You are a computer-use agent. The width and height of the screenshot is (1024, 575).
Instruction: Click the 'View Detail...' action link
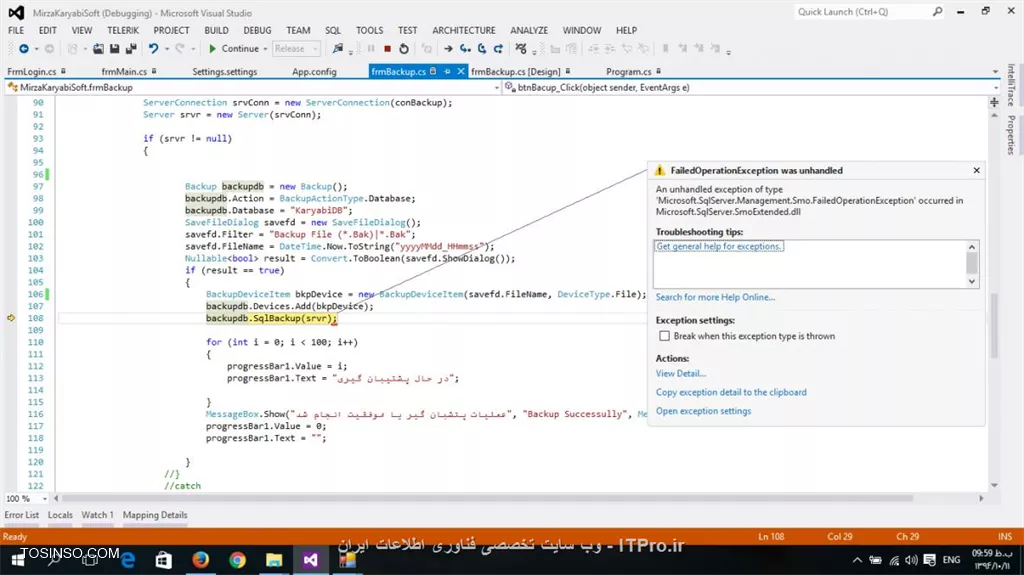pos(680,374)
